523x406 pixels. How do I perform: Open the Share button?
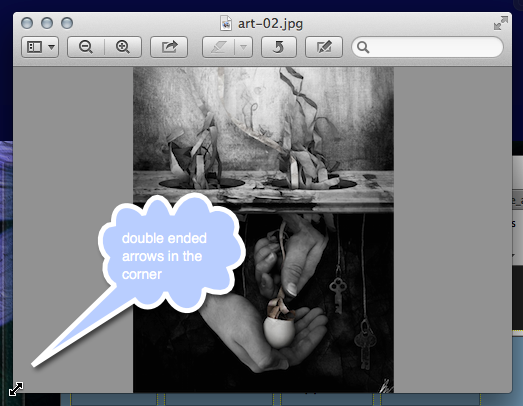[169, 47]
